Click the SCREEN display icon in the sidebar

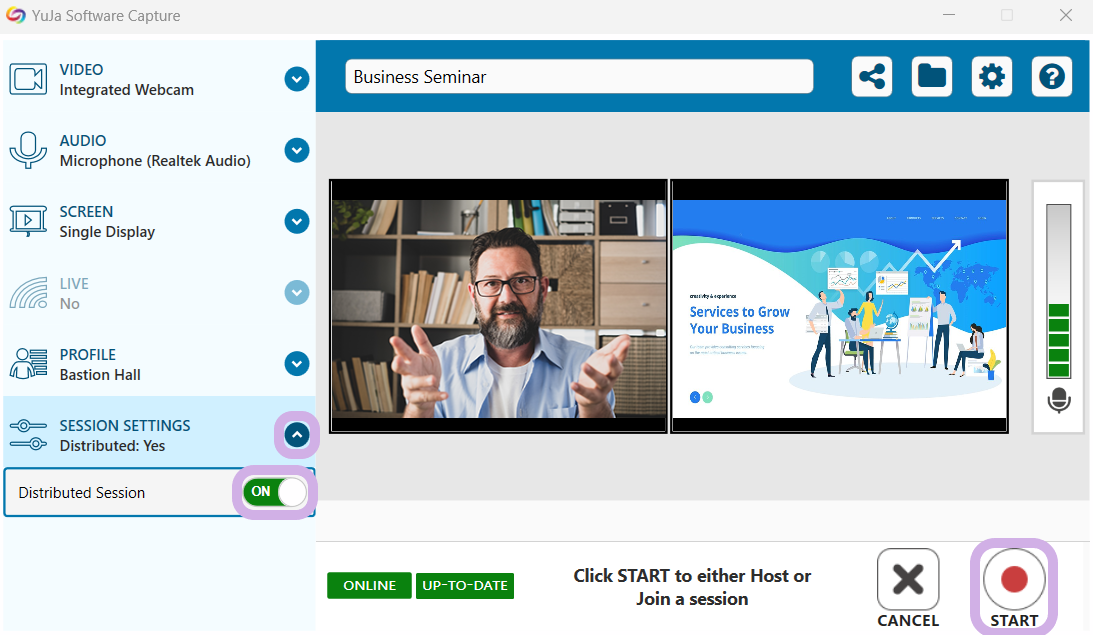28,221
